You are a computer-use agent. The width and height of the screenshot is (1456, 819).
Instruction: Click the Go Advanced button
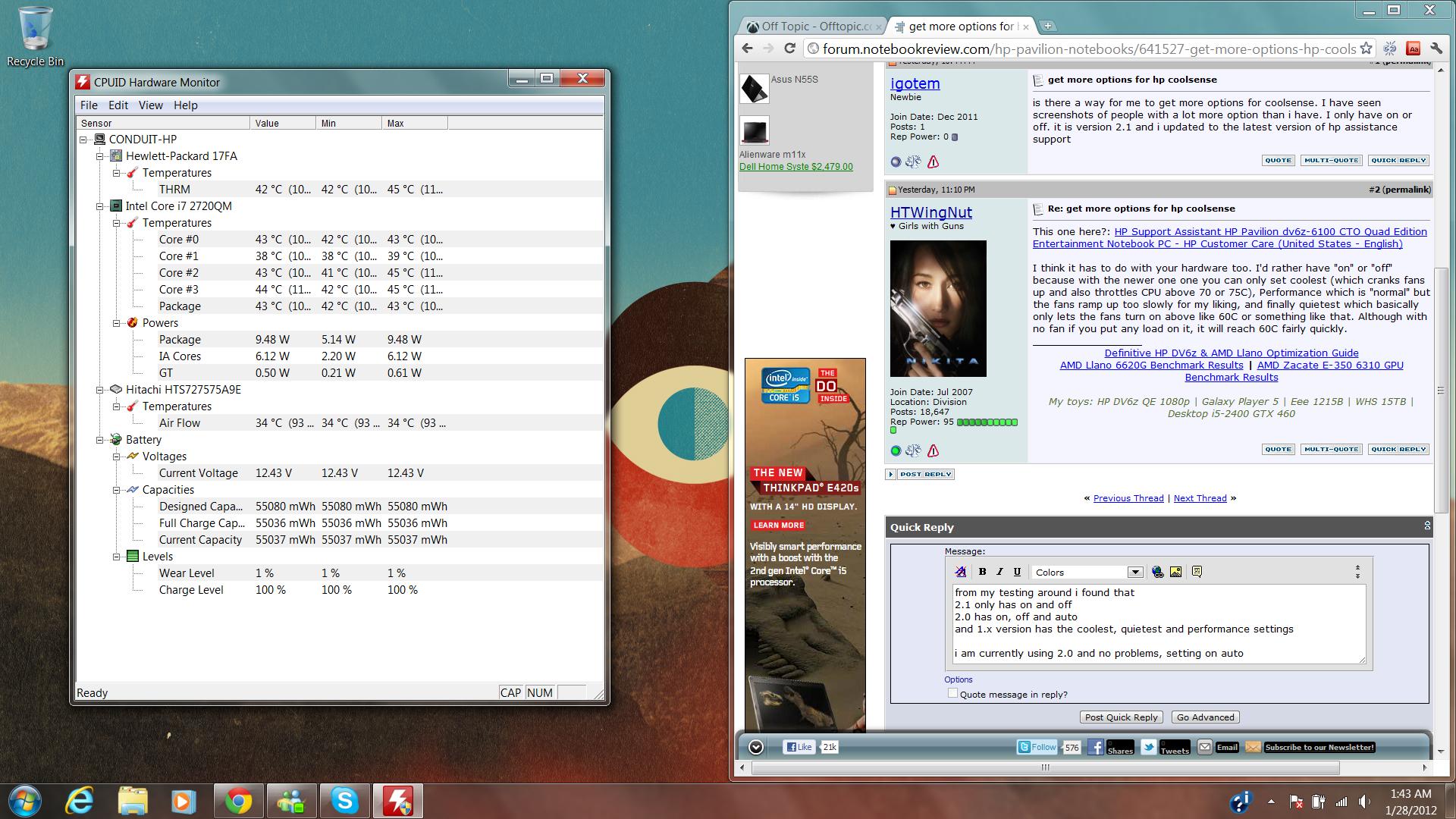pos(1205,717)
